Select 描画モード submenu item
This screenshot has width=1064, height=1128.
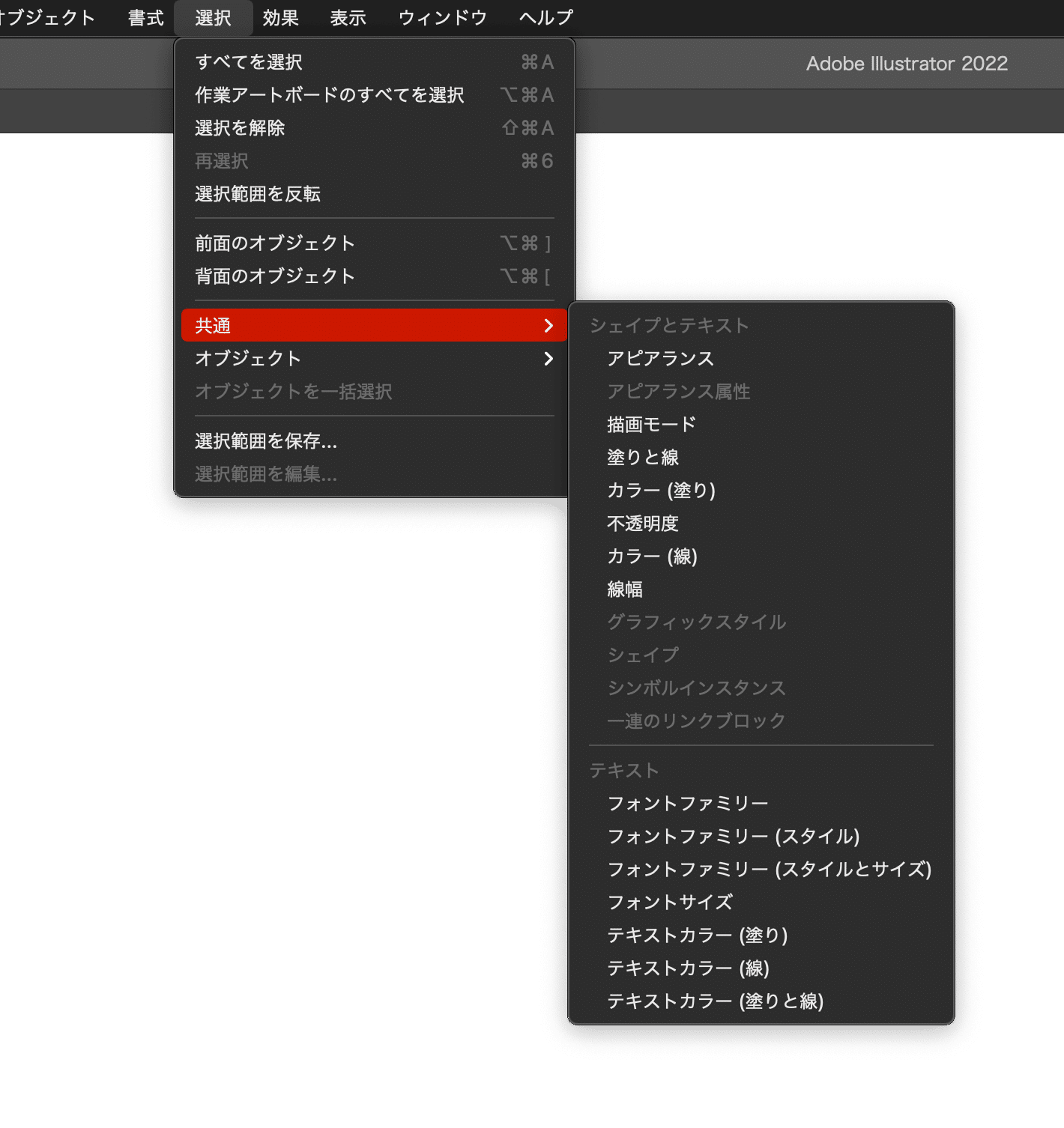pos(761,425)
